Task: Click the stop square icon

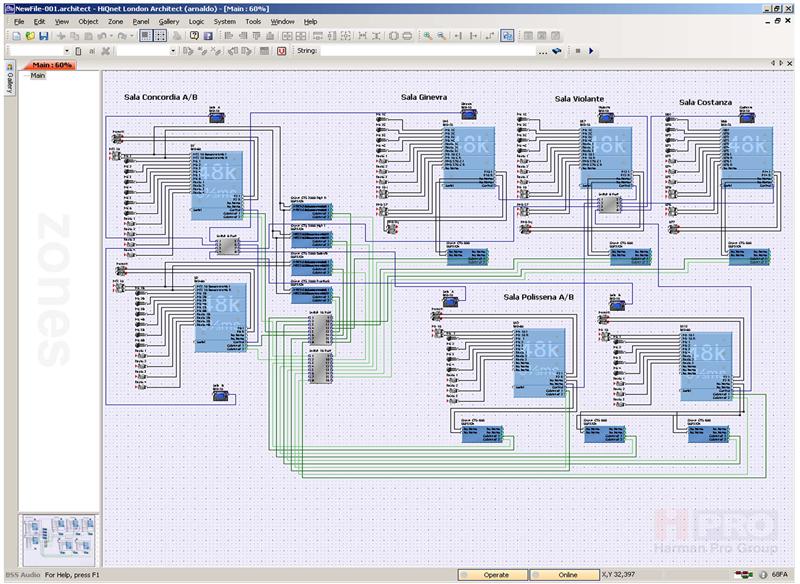Action: pyautogui.click(x=578, y=50)
